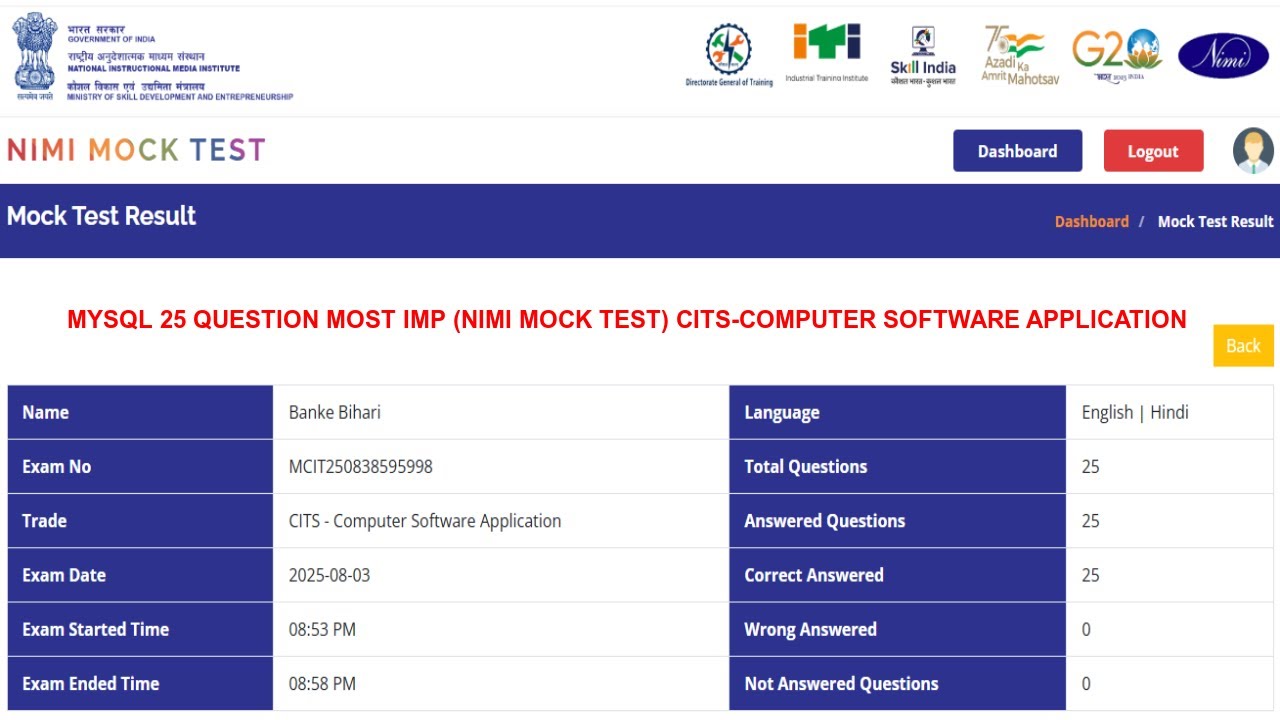1280x720 pixels.
Task: Select the Total Questions value 25
Action: pos(1091,466)
